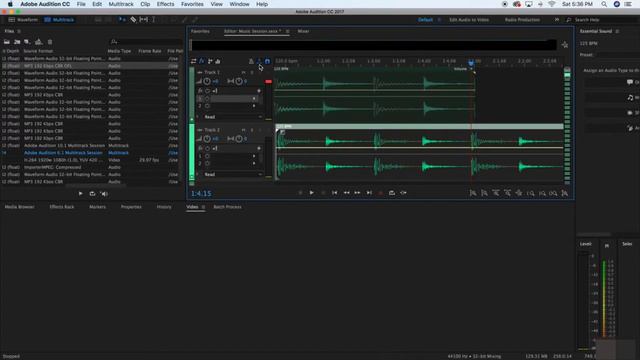Open Track 2 effect slot 1 arrow
Screen dimensions: 640x360
tap(254, 156)
